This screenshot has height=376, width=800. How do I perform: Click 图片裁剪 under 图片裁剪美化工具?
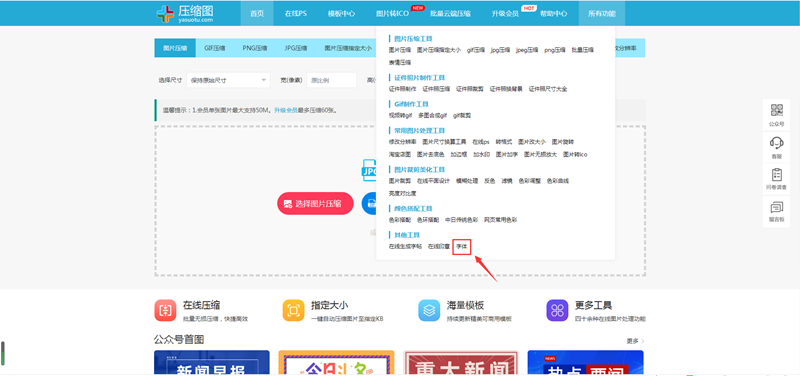pyautogui.click(x=399, y=181)
